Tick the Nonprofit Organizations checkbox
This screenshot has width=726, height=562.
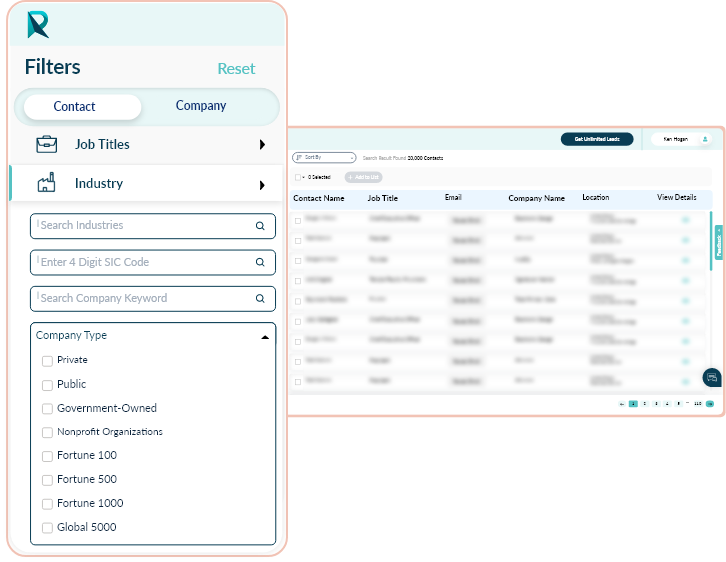(x=47, y=433)
